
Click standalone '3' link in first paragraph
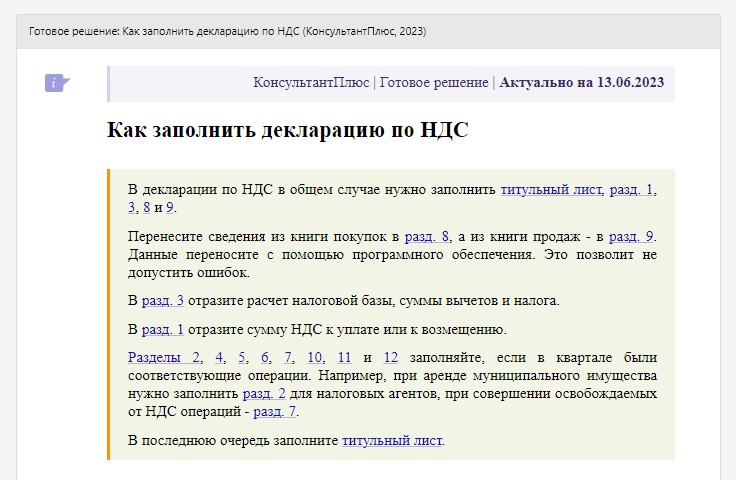(x=132, y=207)
